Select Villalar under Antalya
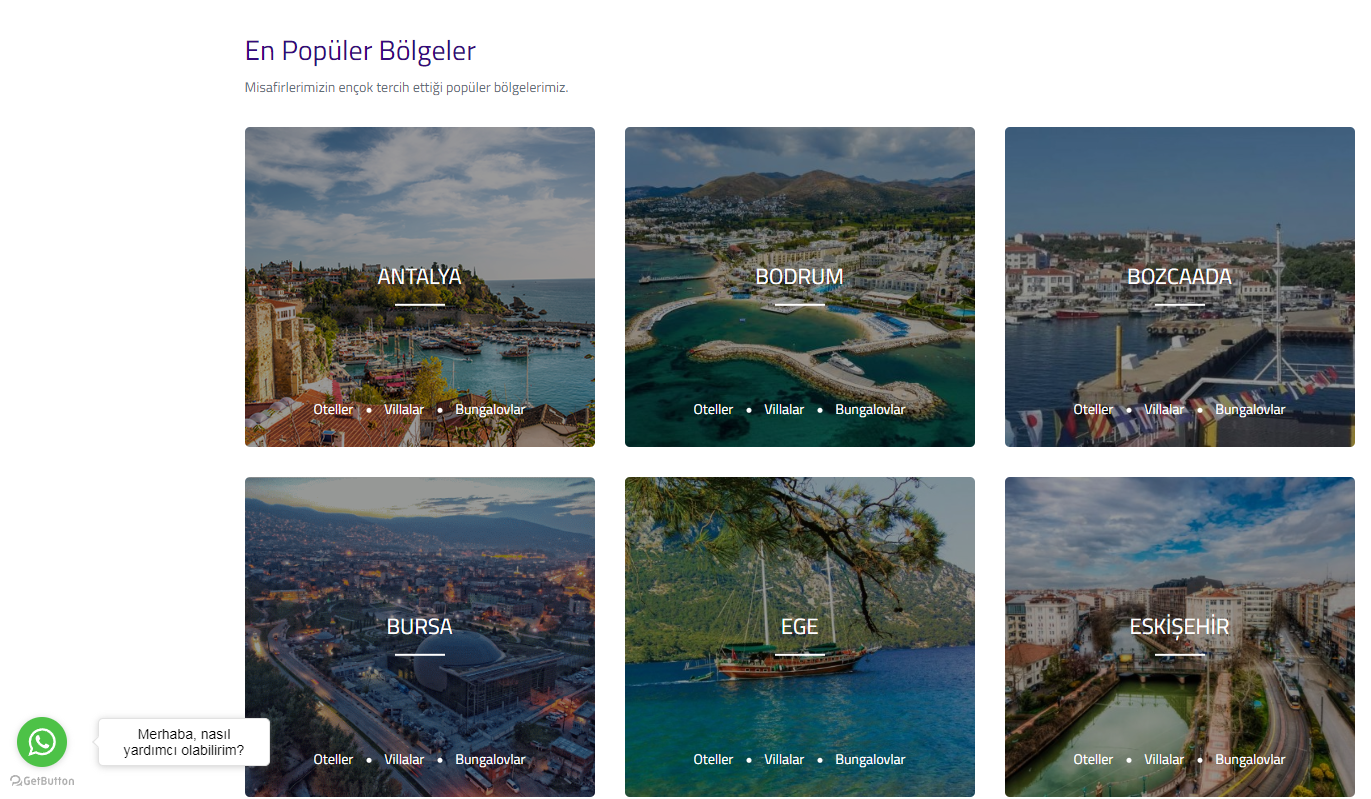Viewport: 1371px width, 799px height. coord(404,409)
